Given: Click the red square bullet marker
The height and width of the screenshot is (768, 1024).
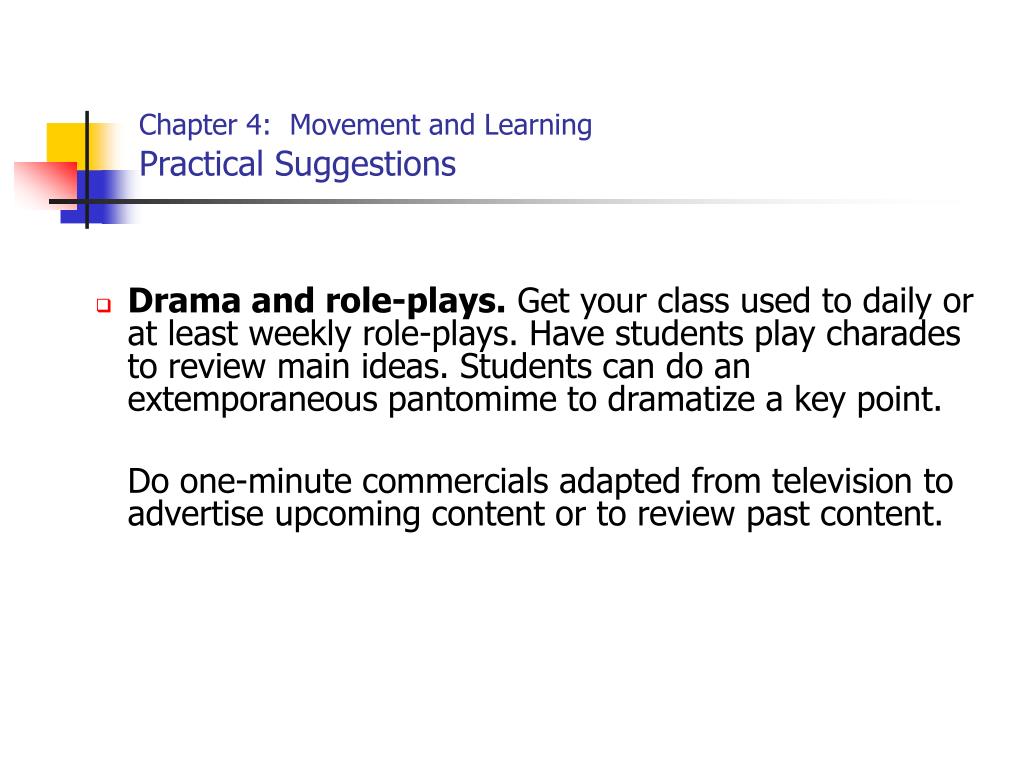Looking at the screenshot, I should pos(103,305).
